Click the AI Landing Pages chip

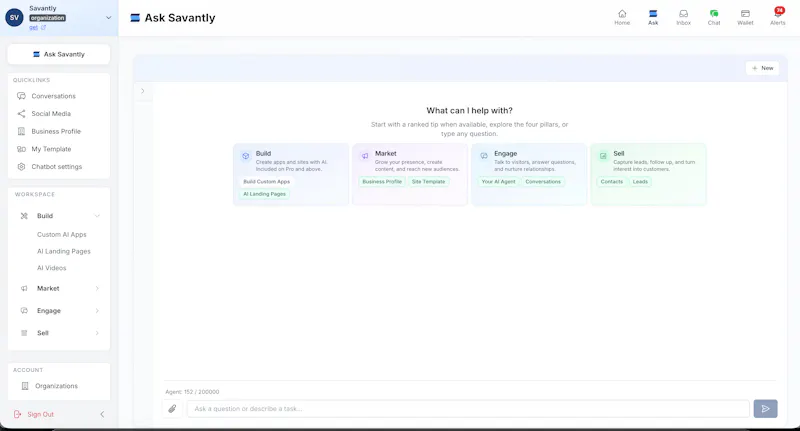[x=264, y=194]
